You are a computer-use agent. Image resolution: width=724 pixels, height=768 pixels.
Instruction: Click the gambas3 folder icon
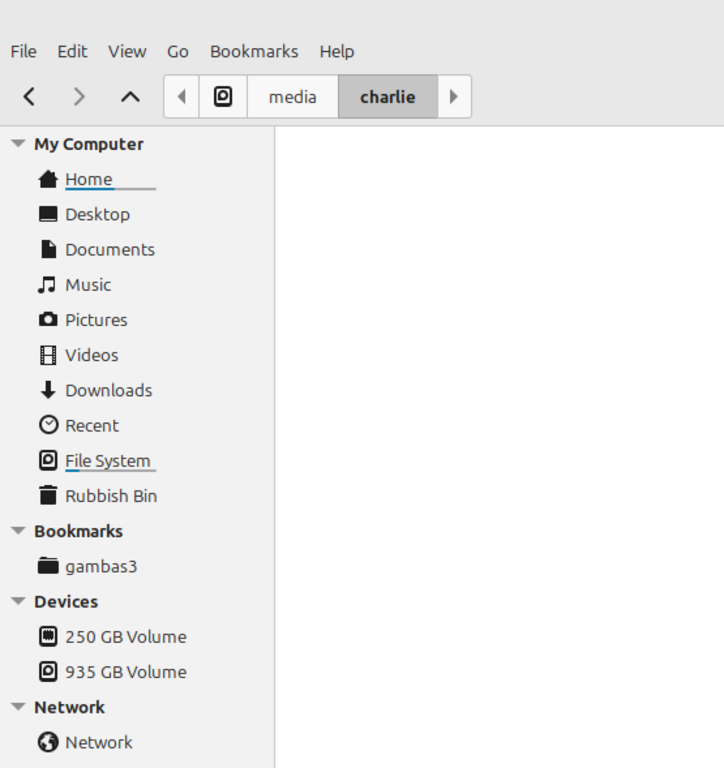[x=48, y=566]
